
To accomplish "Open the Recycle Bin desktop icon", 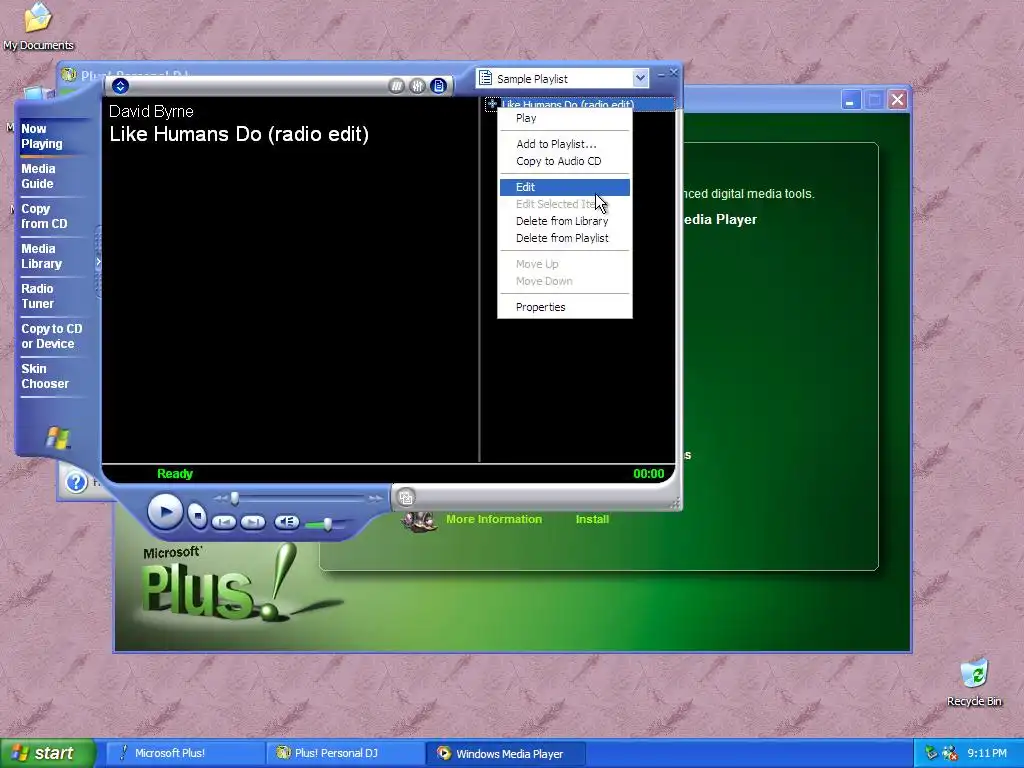I will coord(974,682).
